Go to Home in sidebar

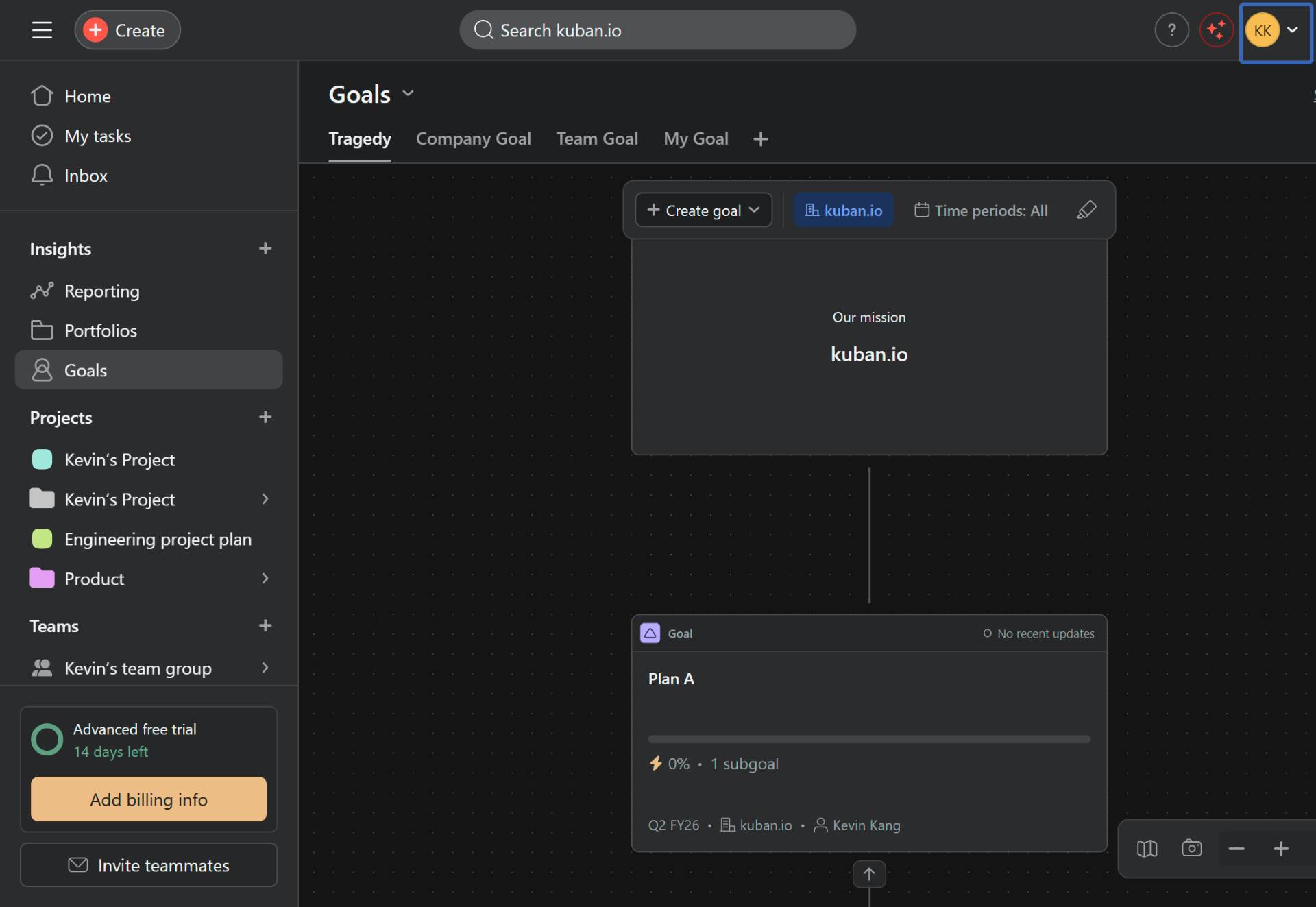pyautogui.click(x=149, y=96)
